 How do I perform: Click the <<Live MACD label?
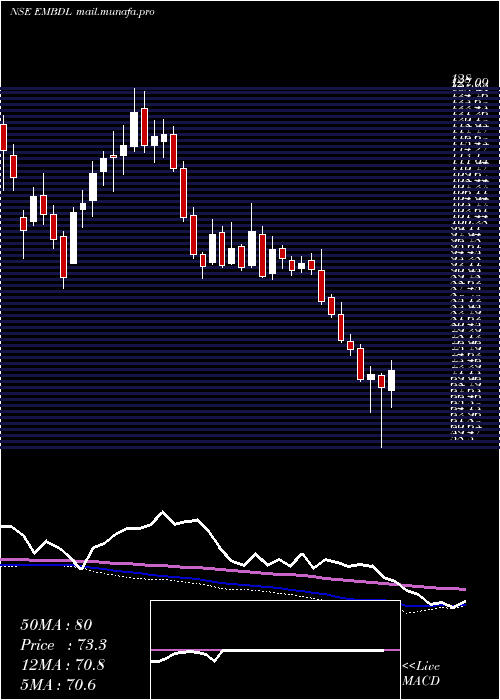coord(421,674)
